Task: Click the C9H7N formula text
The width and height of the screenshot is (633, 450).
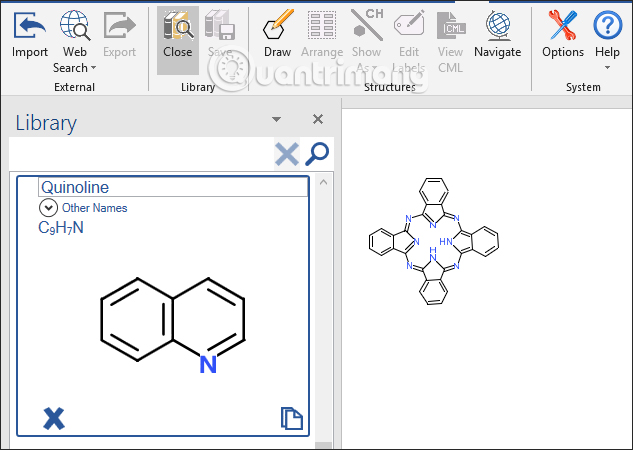Action: pyautogui.click(x=61, y=228)
